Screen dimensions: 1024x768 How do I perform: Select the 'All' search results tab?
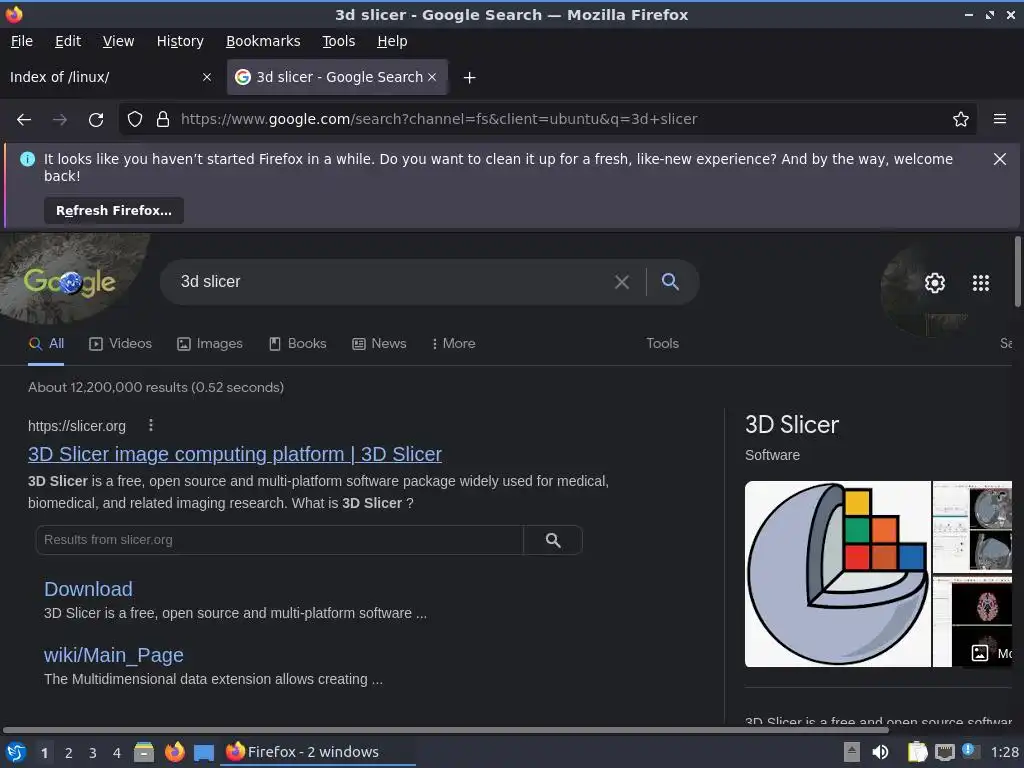click(x=46, y=344)
